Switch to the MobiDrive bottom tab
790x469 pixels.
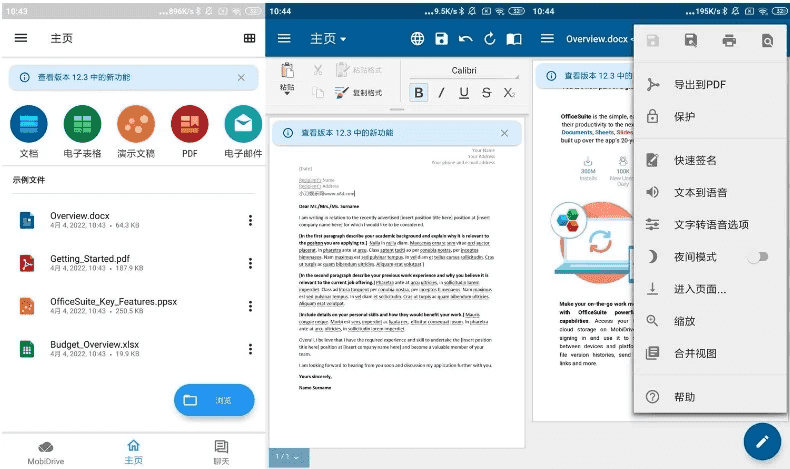click(45, 451)
